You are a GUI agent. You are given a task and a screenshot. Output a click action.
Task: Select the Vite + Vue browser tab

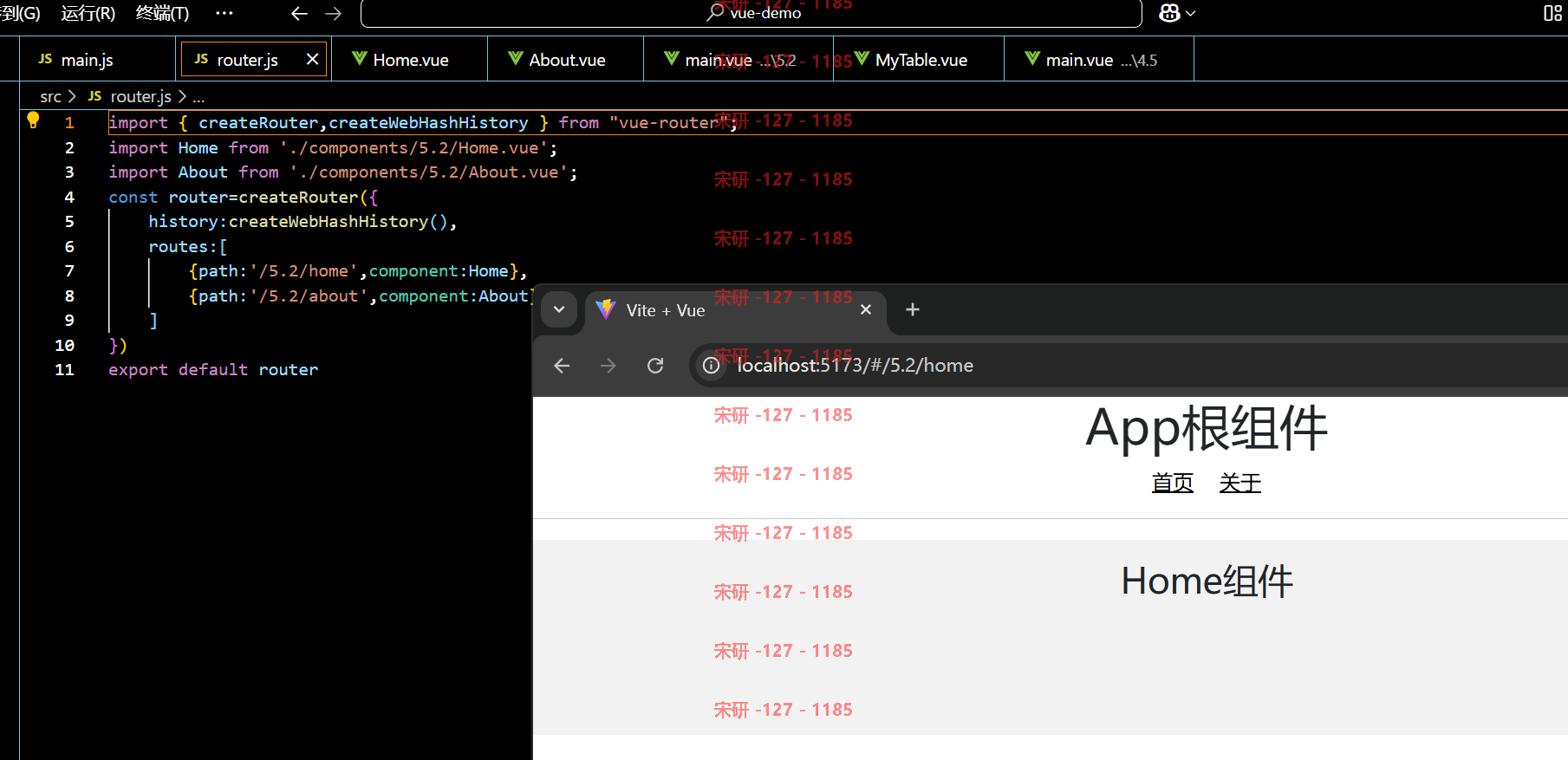(735, 310)
